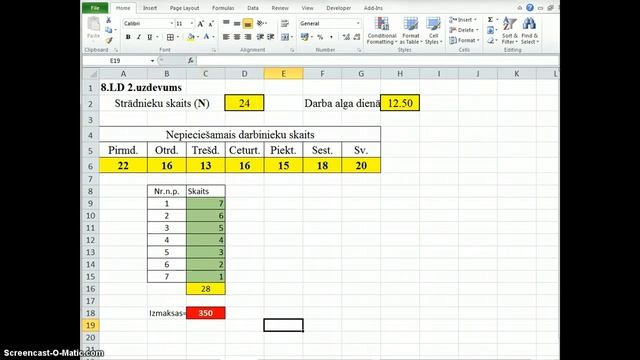
Task: Click the Merge and Center icon
Action: coord(285,37)
